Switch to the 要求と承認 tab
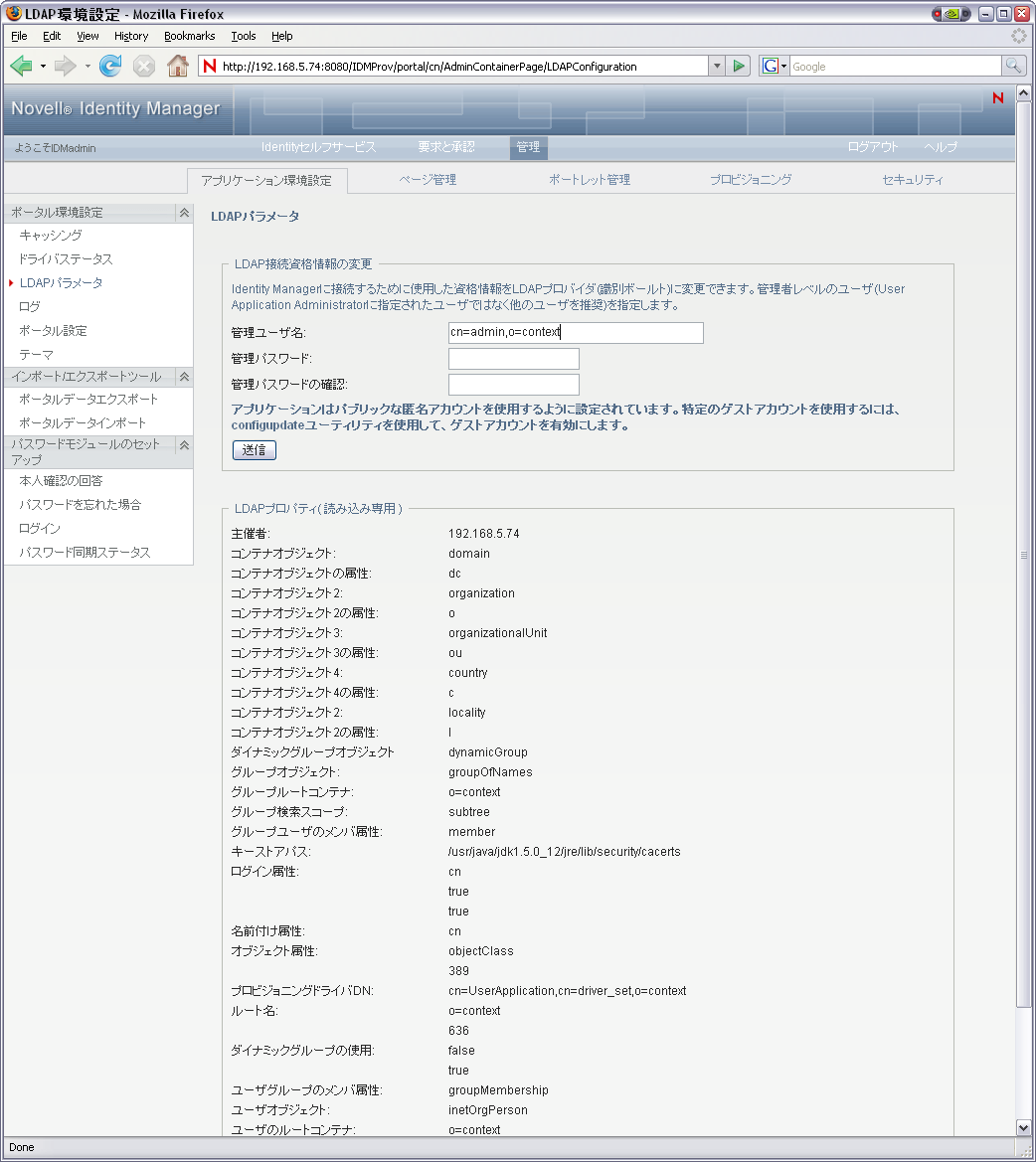The width and height of the screenshot is (1036, 1162). pos(446,147)
